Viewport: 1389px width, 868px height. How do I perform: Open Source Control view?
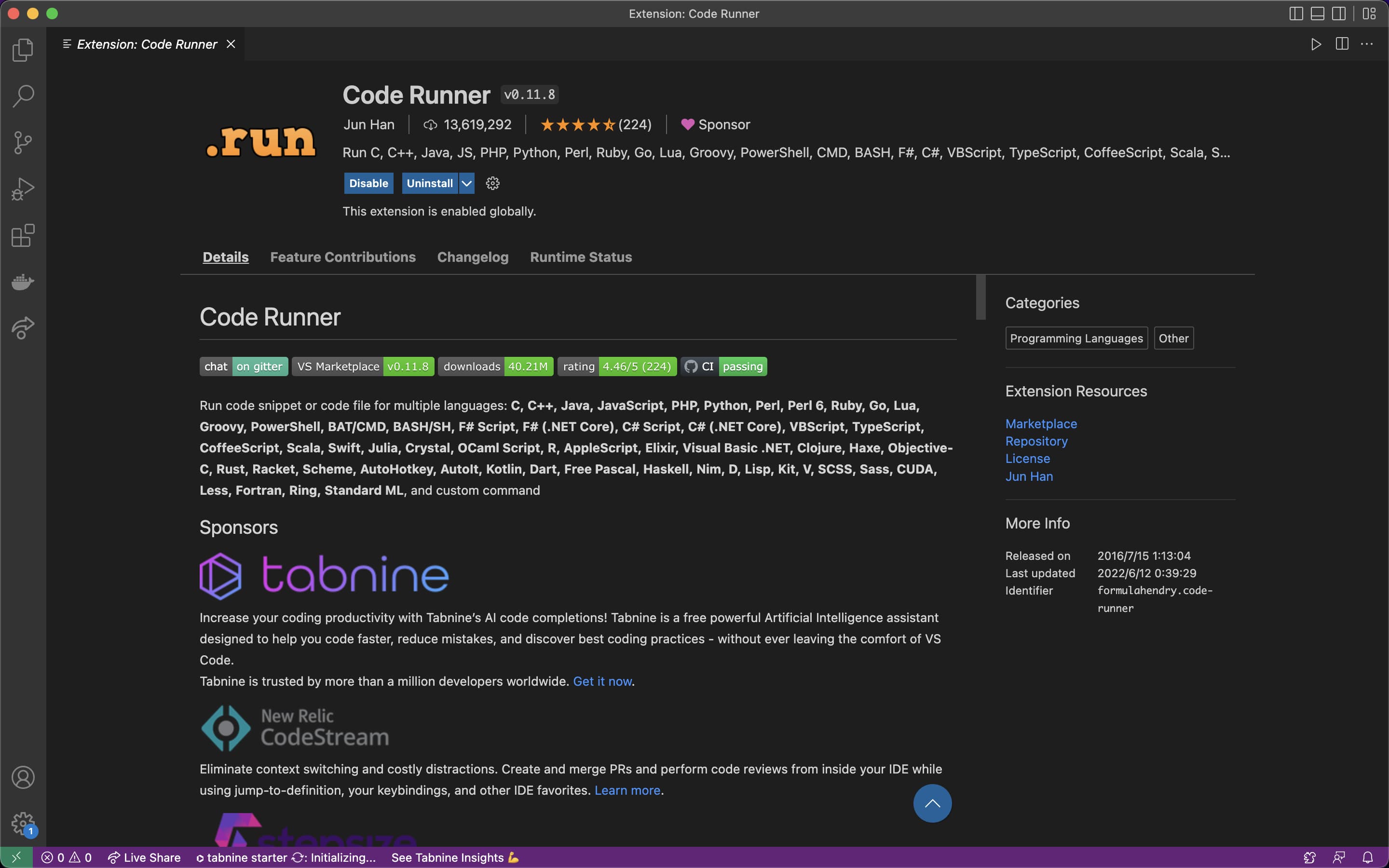point(23,142)
